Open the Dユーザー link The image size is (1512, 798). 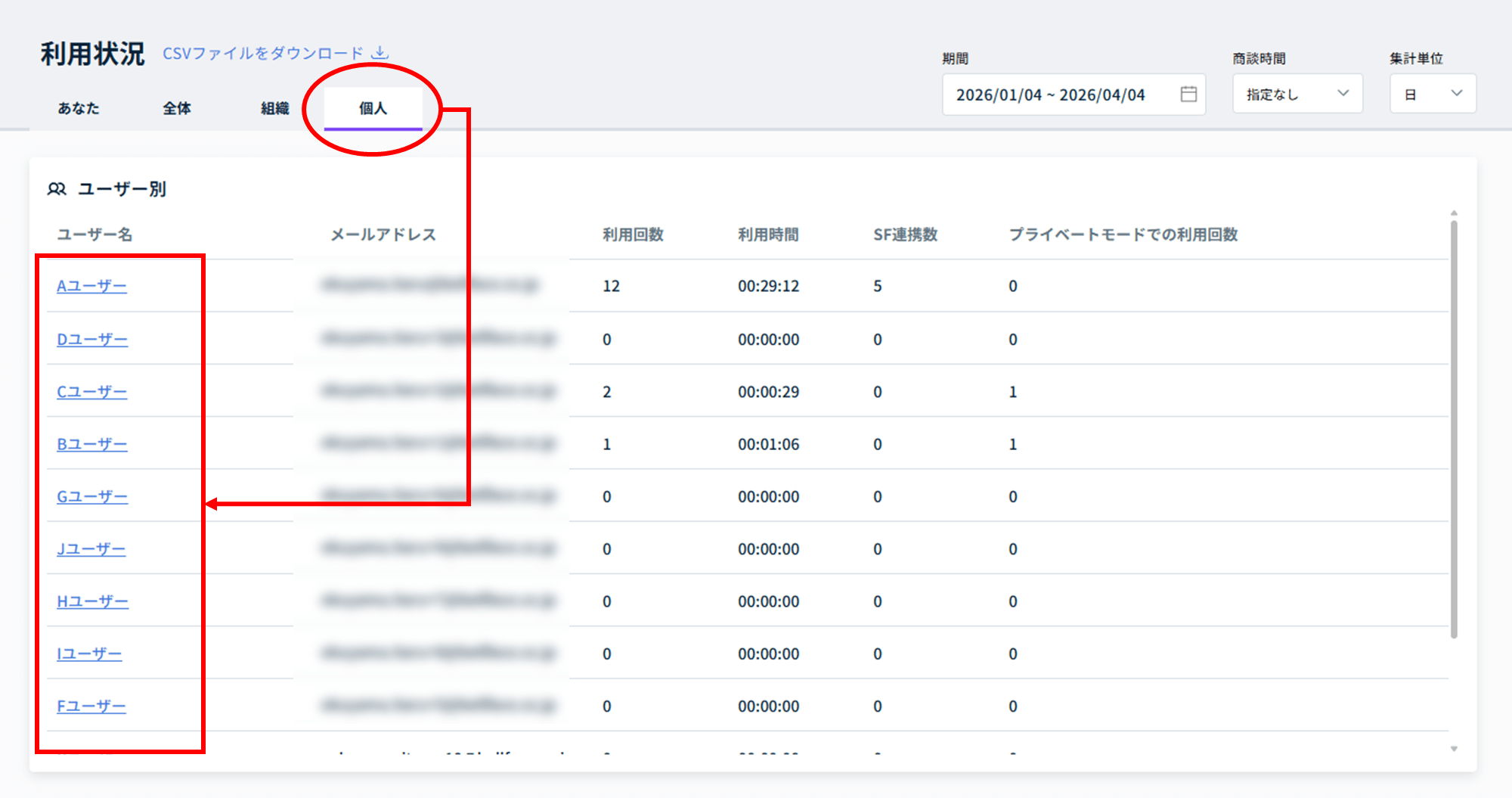pyautogui.click(x=92, y=339)
